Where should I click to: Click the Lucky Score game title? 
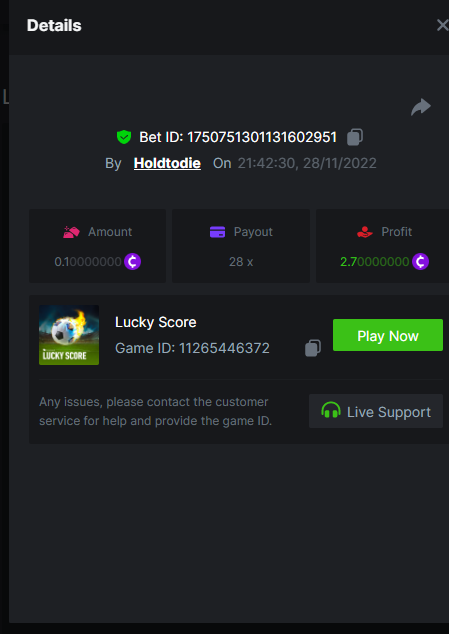(156, 322)
